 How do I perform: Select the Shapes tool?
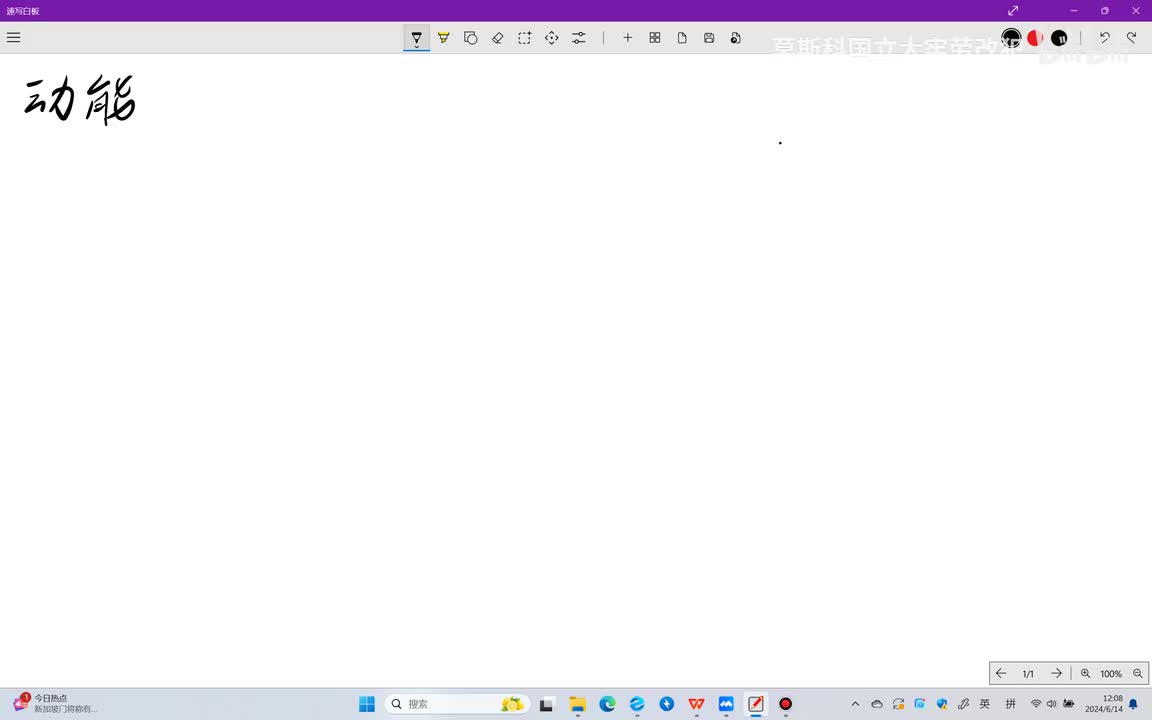point(471,37)
